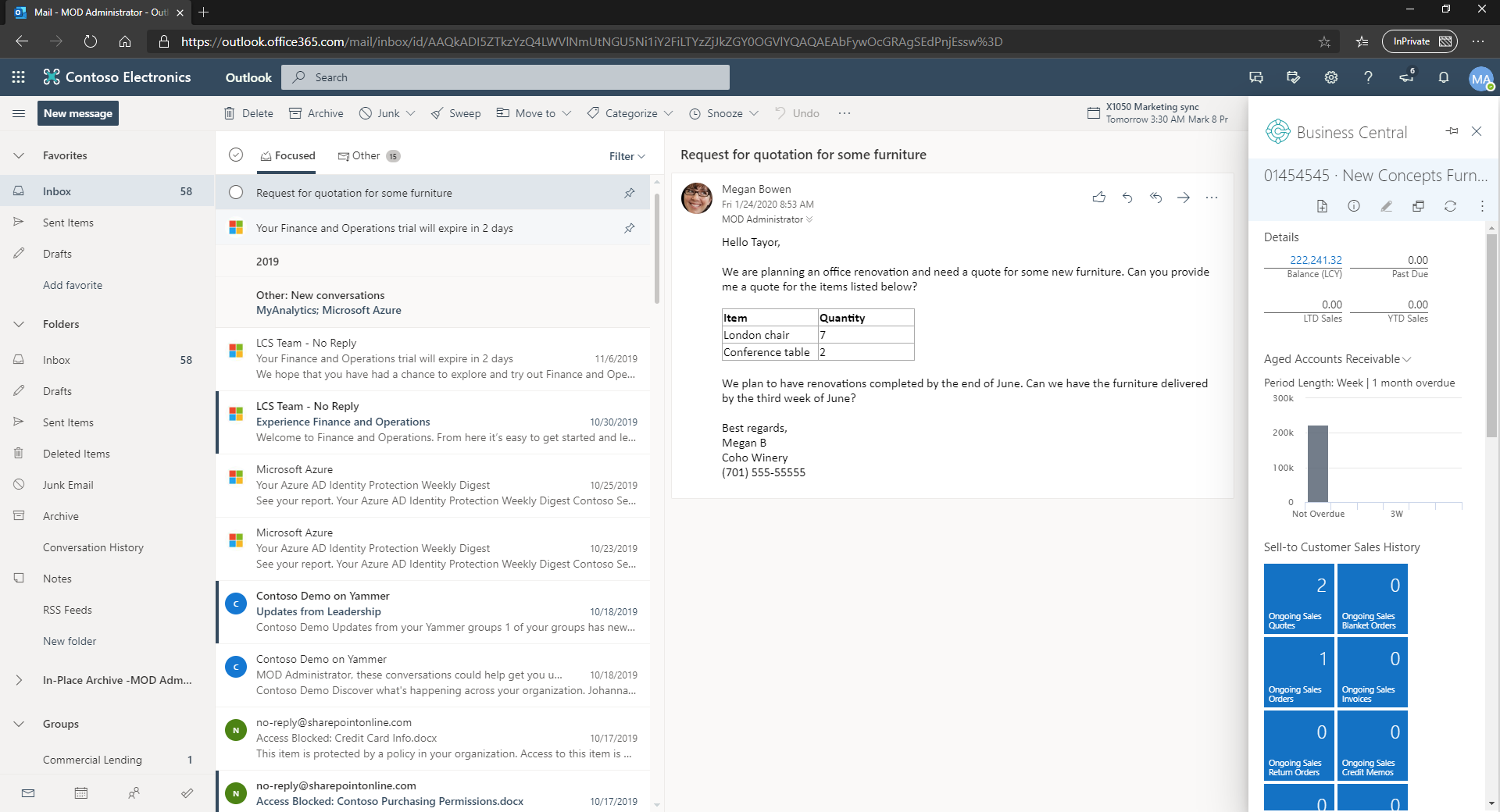The height and width of the screenshot is (812, 1500).
Task: Click the info icon in Business Central toolbar
Action: 1354,206
